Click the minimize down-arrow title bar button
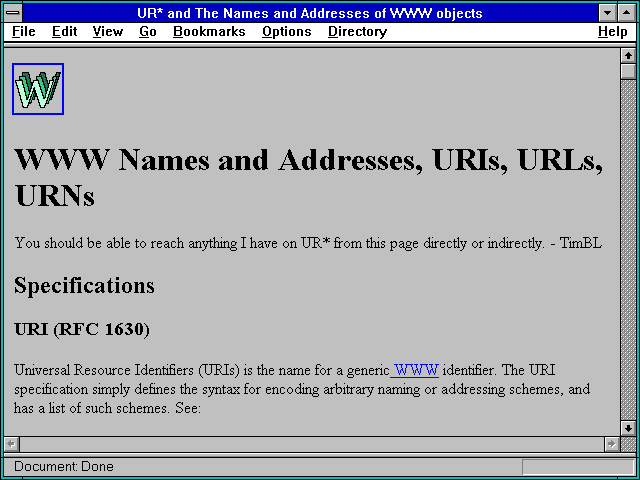Viewport: 640px width, 480px height. (x=607, y=13)
